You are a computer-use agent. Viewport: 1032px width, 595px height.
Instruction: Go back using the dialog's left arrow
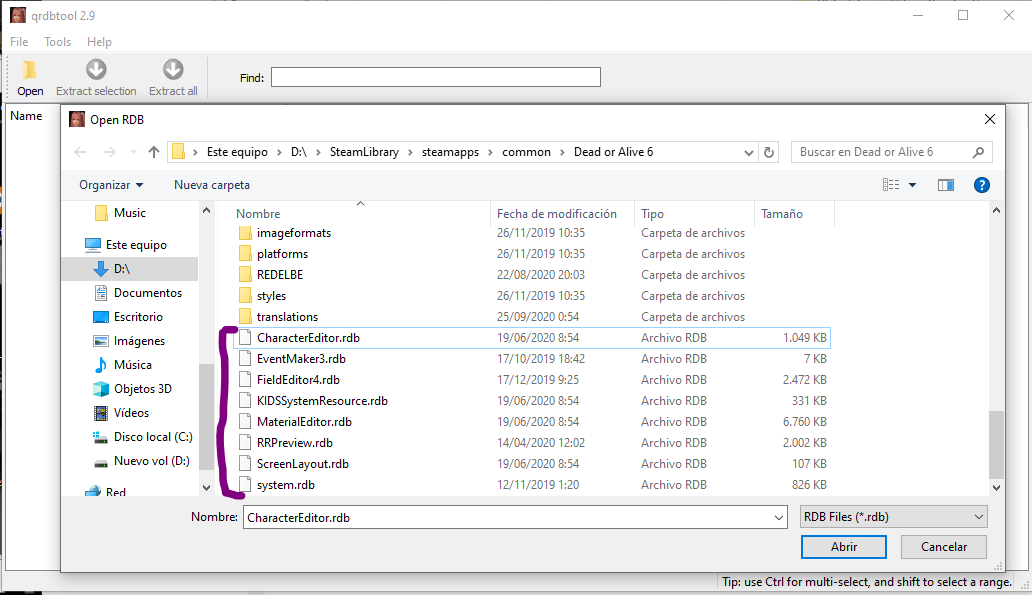click(x=80, y=152)
